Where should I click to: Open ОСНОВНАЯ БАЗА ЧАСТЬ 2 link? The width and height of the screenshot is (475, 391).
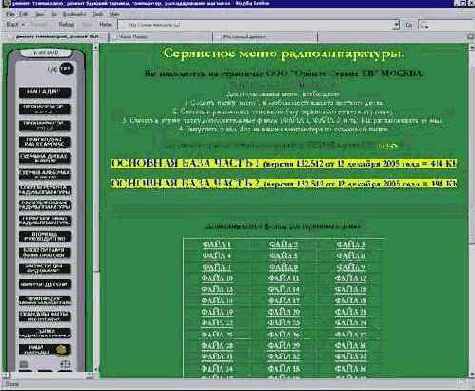pos(284,183)
